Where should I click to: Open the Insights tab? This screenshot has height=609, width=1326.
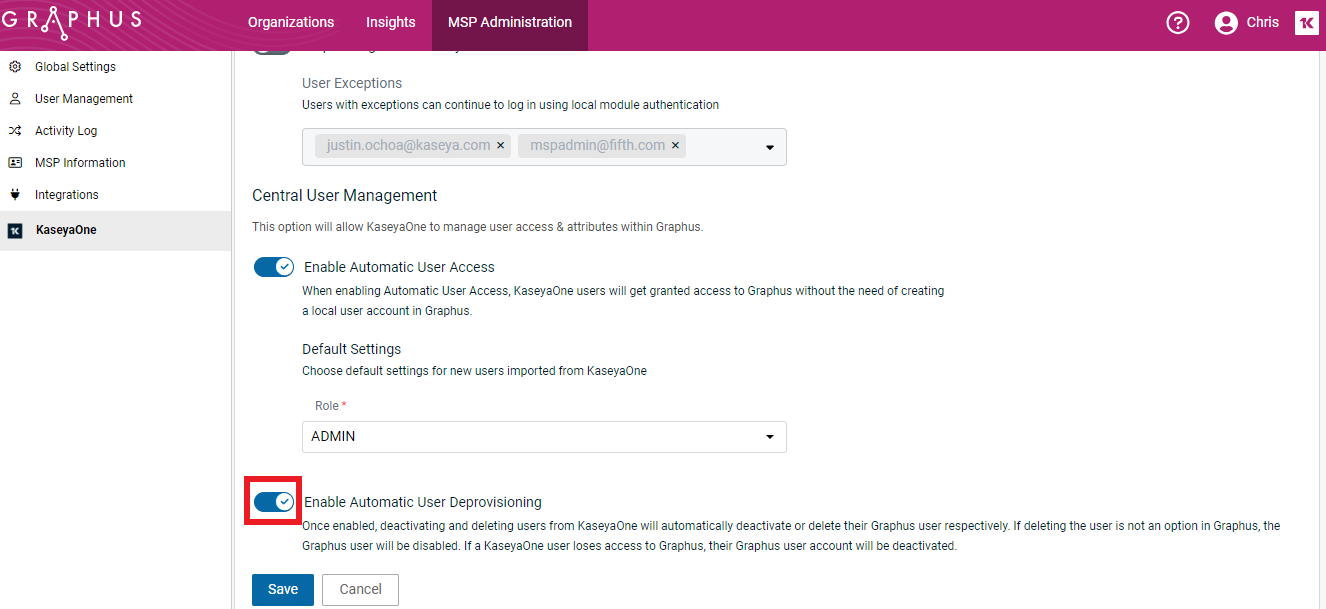pos(391,22)
